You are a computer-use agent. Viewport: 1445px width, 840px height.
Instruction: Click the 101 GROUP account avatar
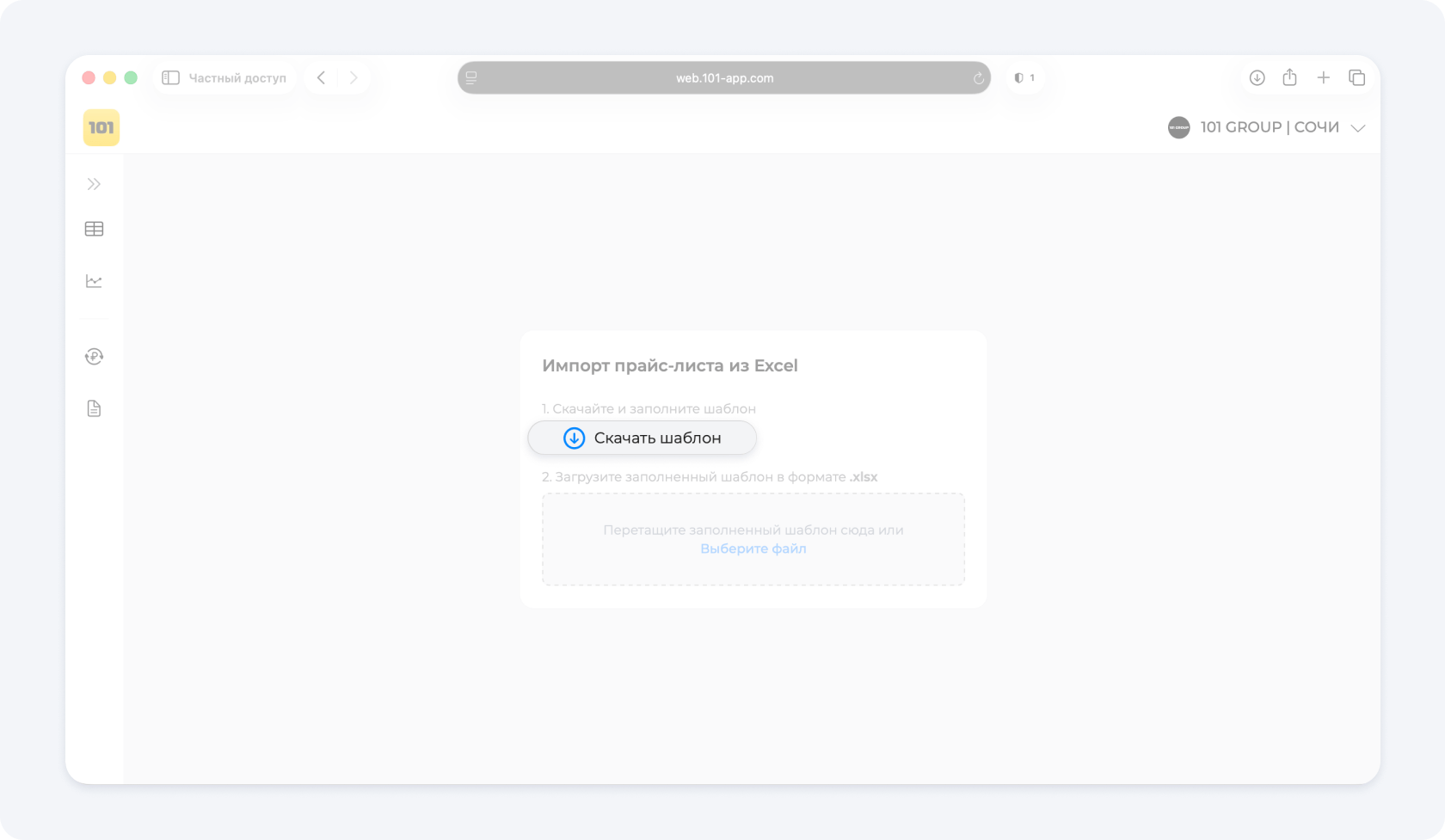(x=1178, y=128)
